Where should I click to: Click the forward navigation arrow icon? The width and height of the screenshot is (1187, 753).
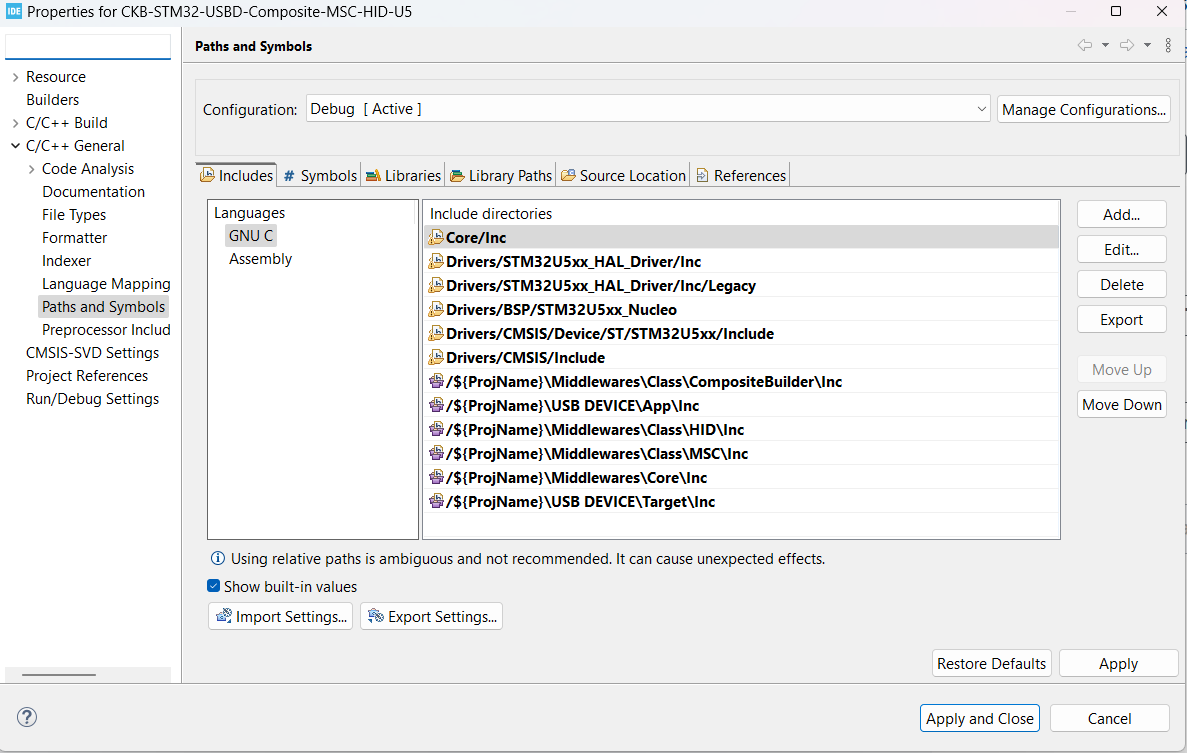pyautogui.click(x=1126, y=45)
